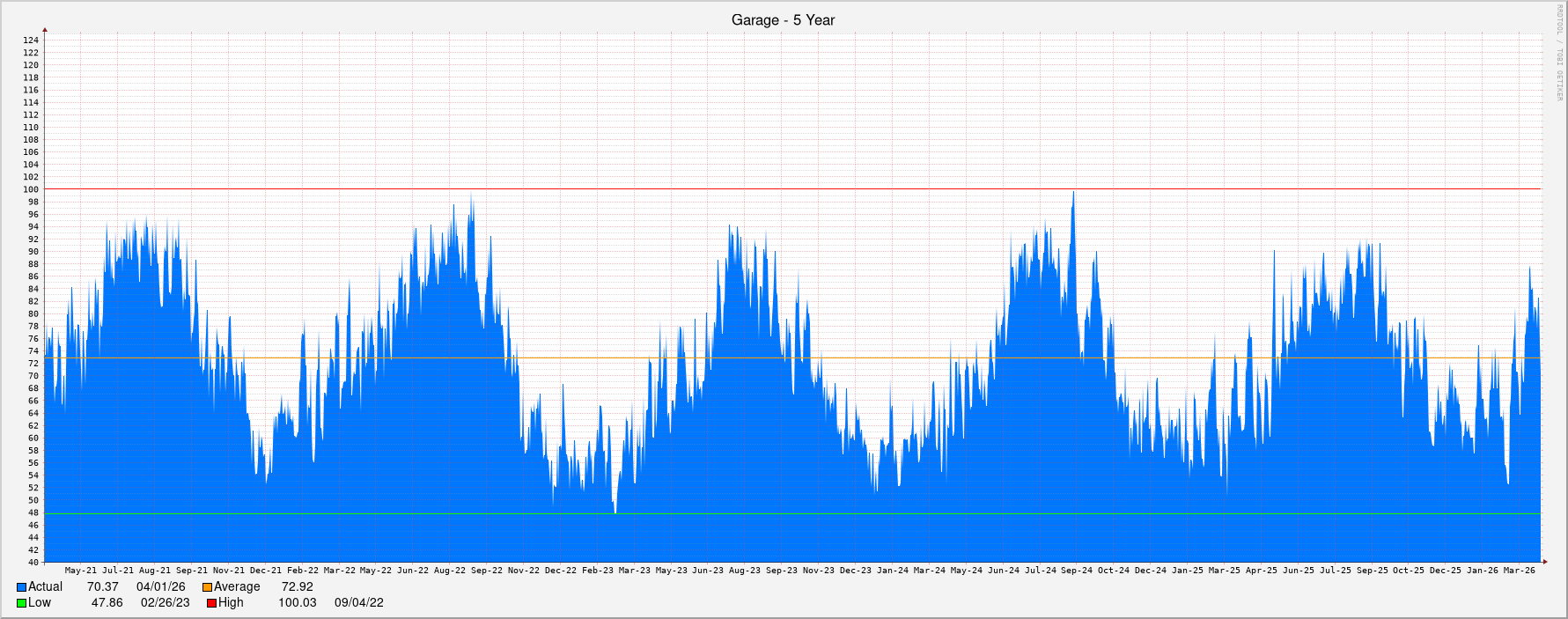Click the blue Actual legend swatch

[x=21, y=587]
